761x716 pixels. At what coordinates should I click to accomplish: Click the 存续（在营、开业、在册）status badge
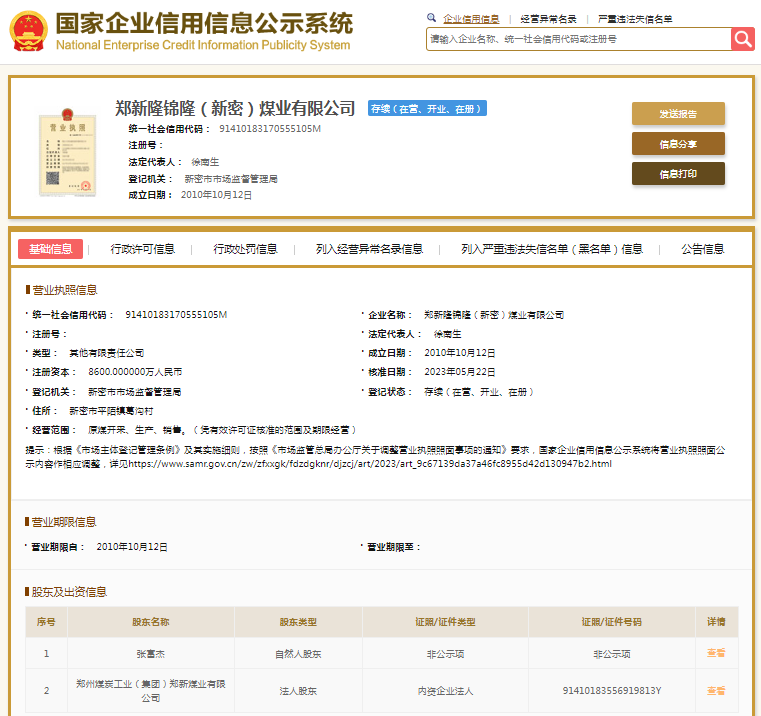click(427, 109)
